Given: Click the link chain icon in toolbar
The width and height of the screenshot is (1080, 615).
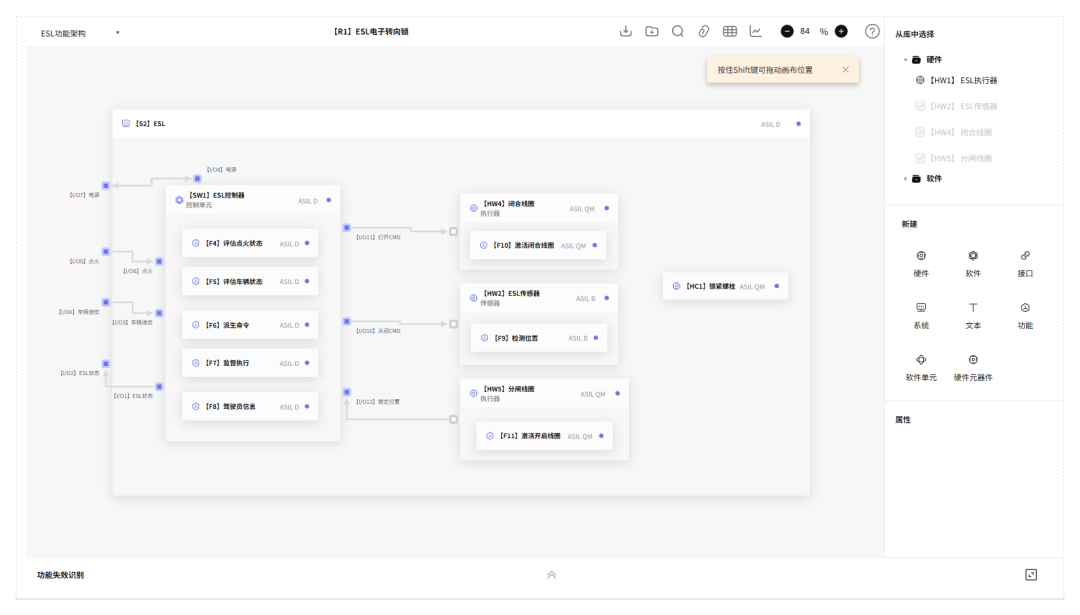Looking at the screenshot, I should coord(703,31).
